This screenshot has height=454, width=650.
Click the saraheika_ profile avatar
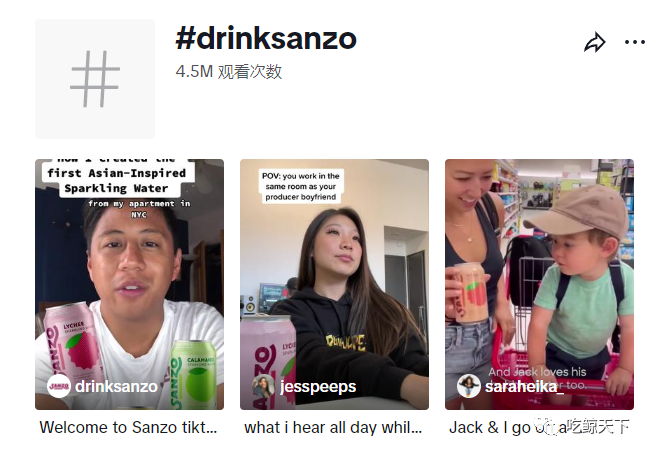pos(468,386)
